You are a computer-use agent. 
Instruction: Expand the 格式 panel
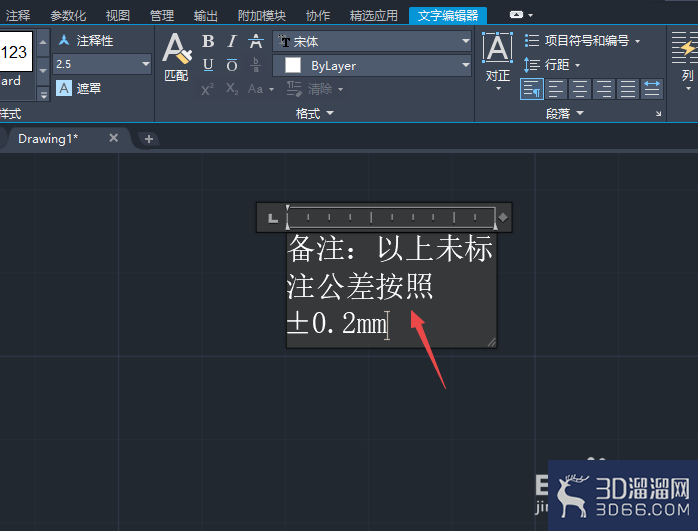(314, 113)
